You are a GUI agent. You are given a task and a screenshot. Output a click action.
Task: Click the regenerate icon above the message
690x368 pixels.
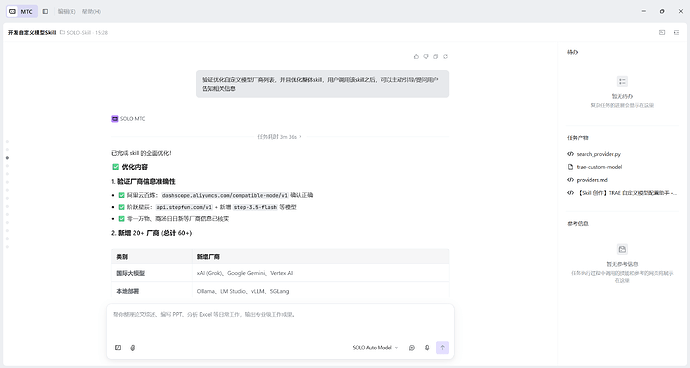[445, 56]
